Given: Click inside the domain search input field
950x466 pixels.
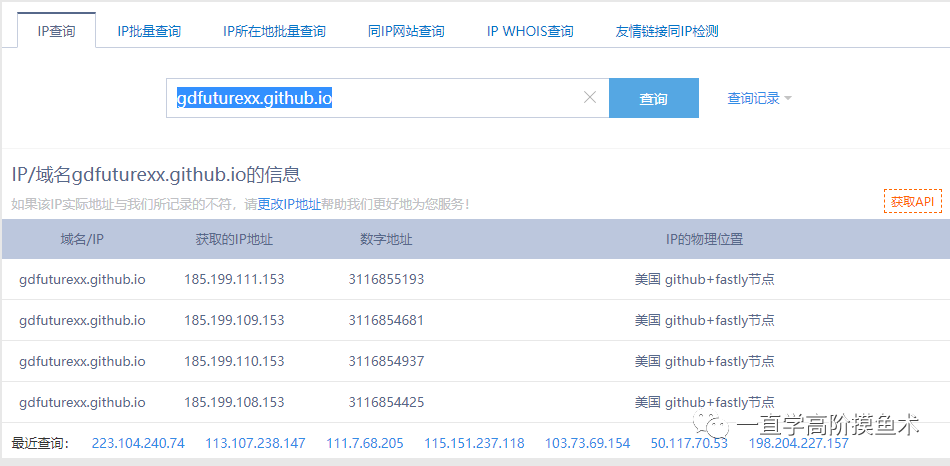Looking at the screenshot, I should [388, 98].
